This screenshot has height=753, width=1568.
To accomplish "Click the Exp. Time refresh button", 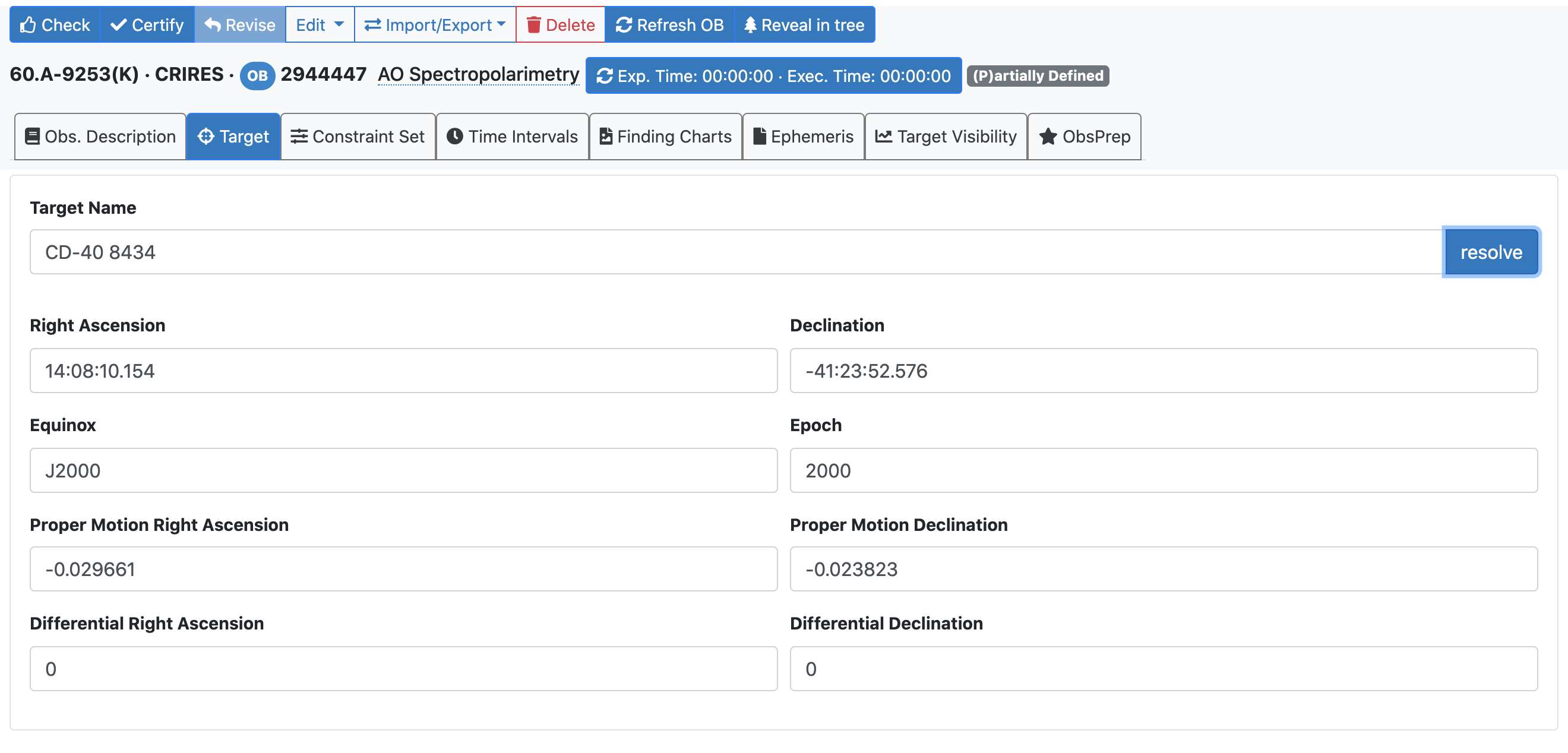I will [x=773, y=75].
